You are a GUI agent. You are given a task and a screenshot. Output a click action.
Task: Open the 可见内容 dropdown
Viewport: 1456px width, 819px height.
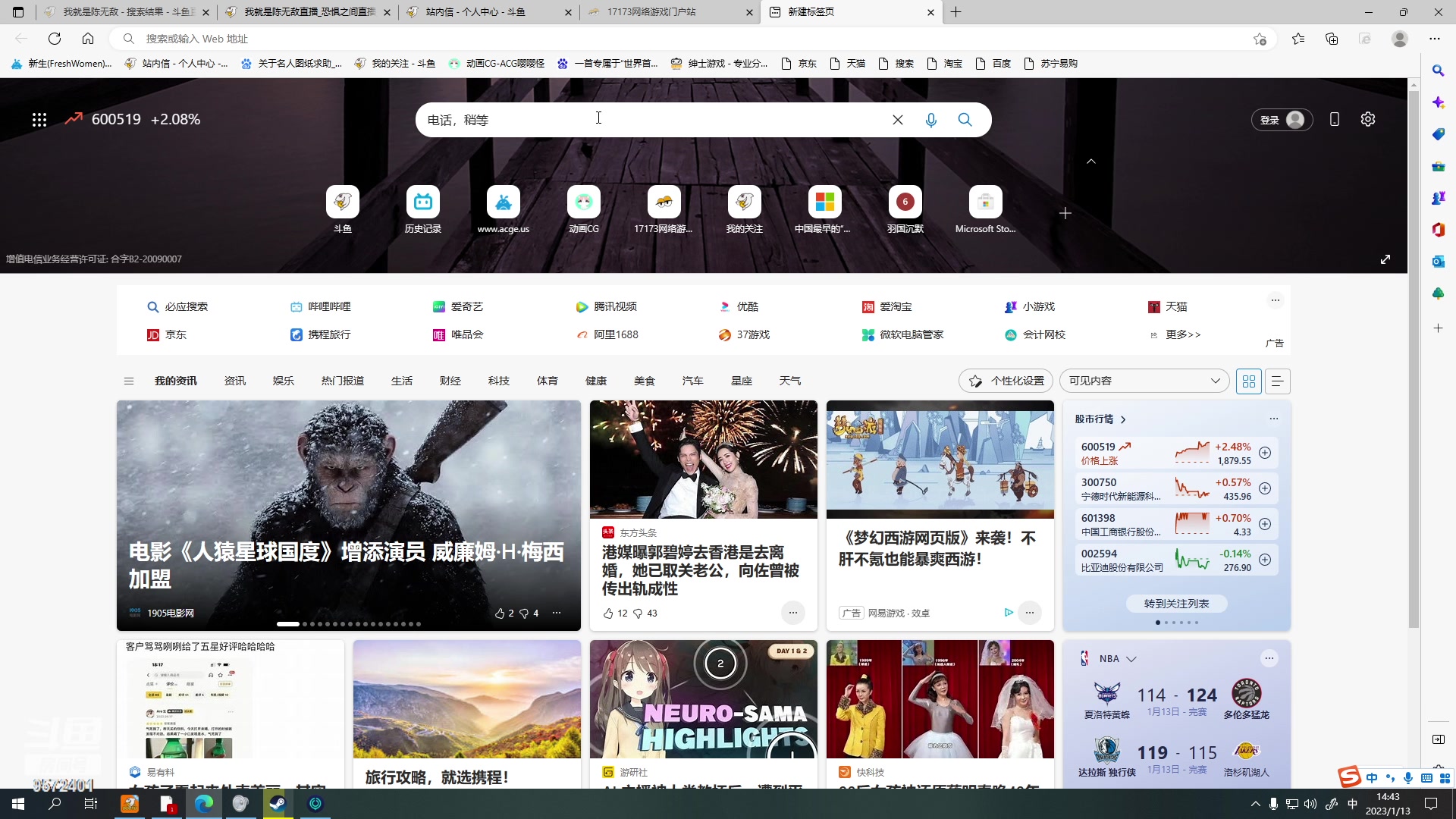[1144, 381]
